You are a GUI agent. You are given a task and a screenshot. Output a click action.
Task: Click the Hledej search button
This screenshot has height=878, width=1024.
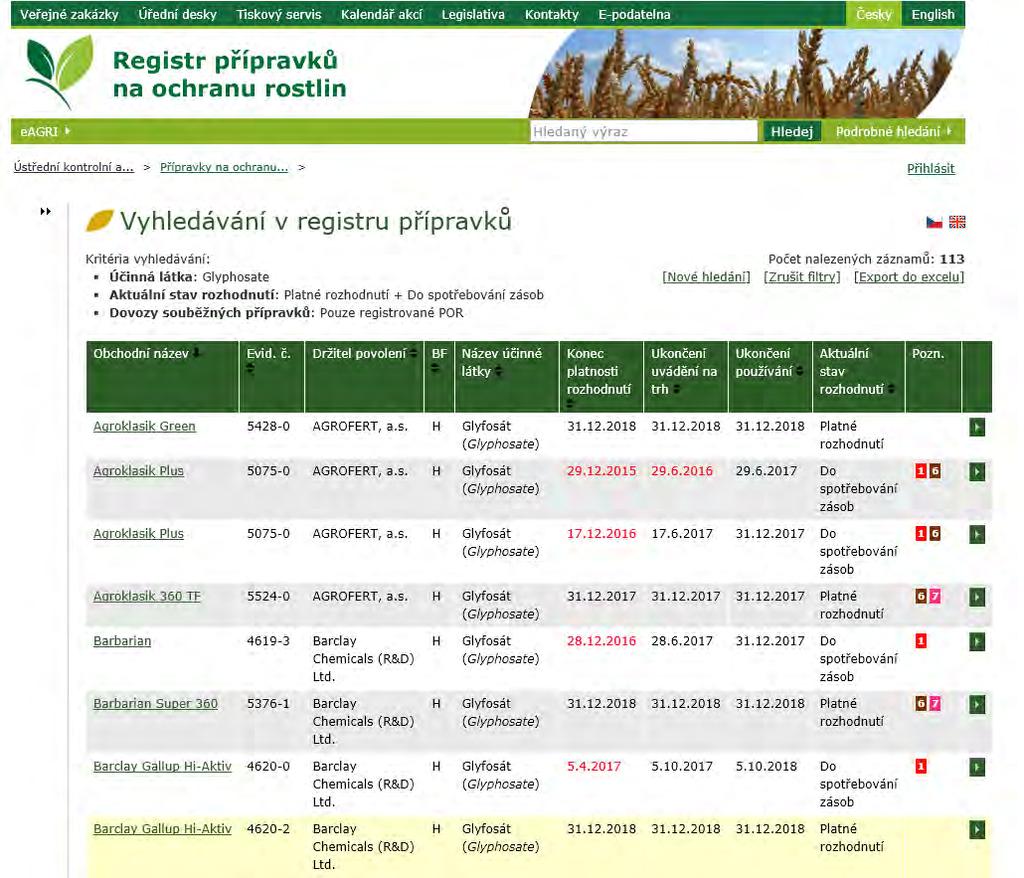point(792,131)
